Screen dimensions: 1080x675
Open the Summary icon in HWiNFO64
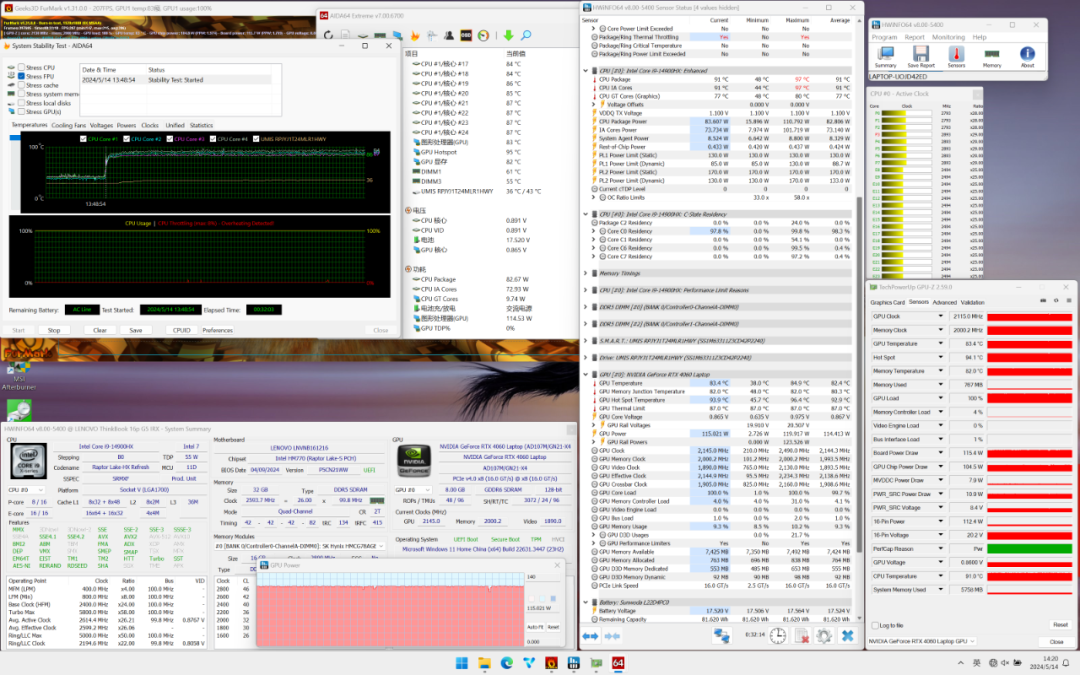885,55
